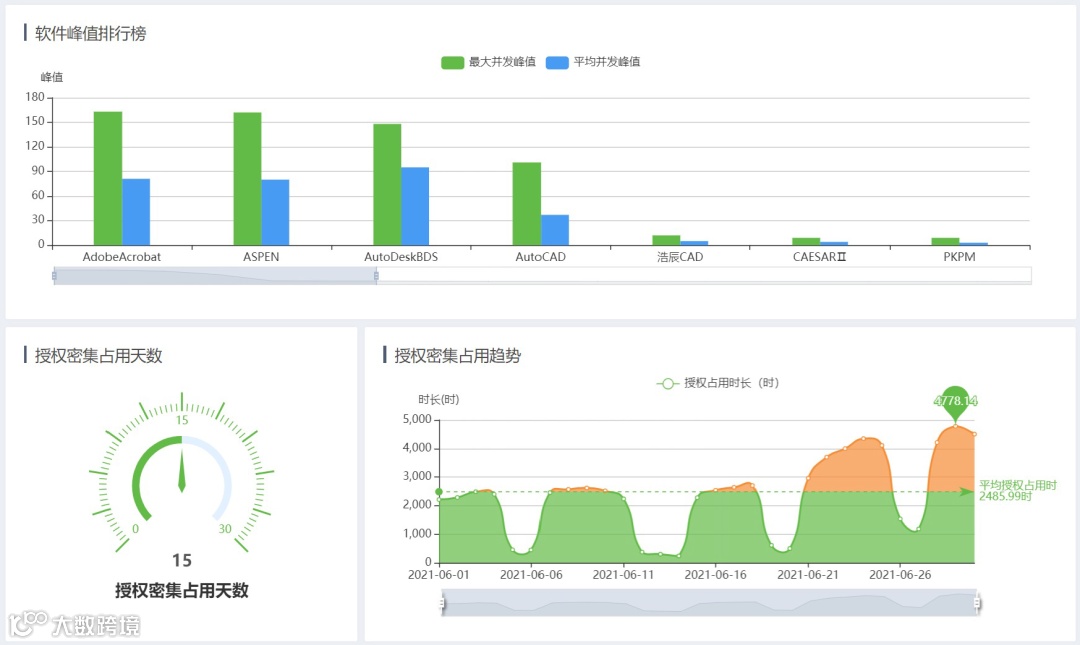
Task: Click the 4778.14 peak marker pin
Action: (x=955, y=402)
